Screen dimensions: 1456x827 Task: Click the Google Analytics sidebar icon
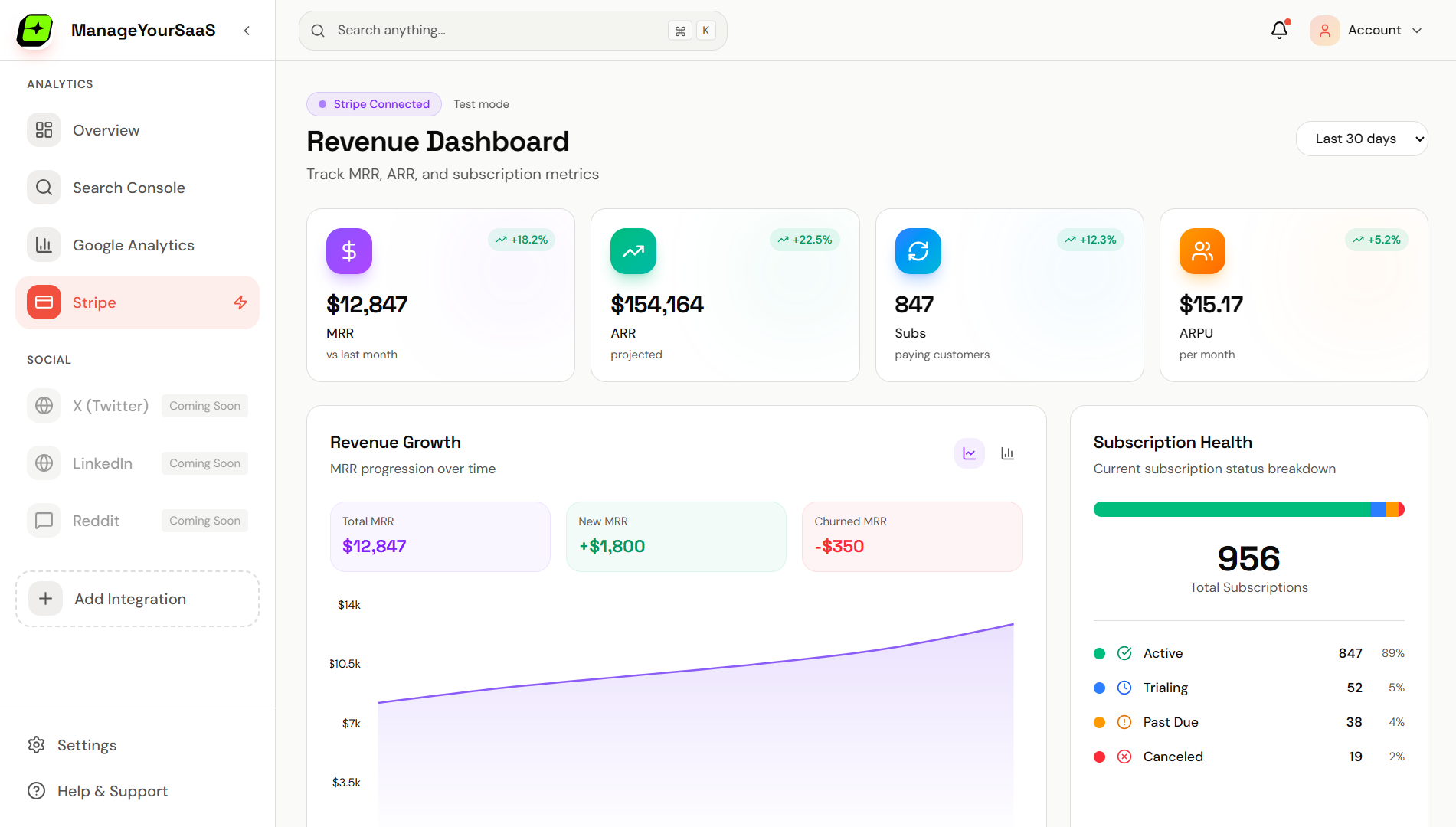[x=44, y=244]
